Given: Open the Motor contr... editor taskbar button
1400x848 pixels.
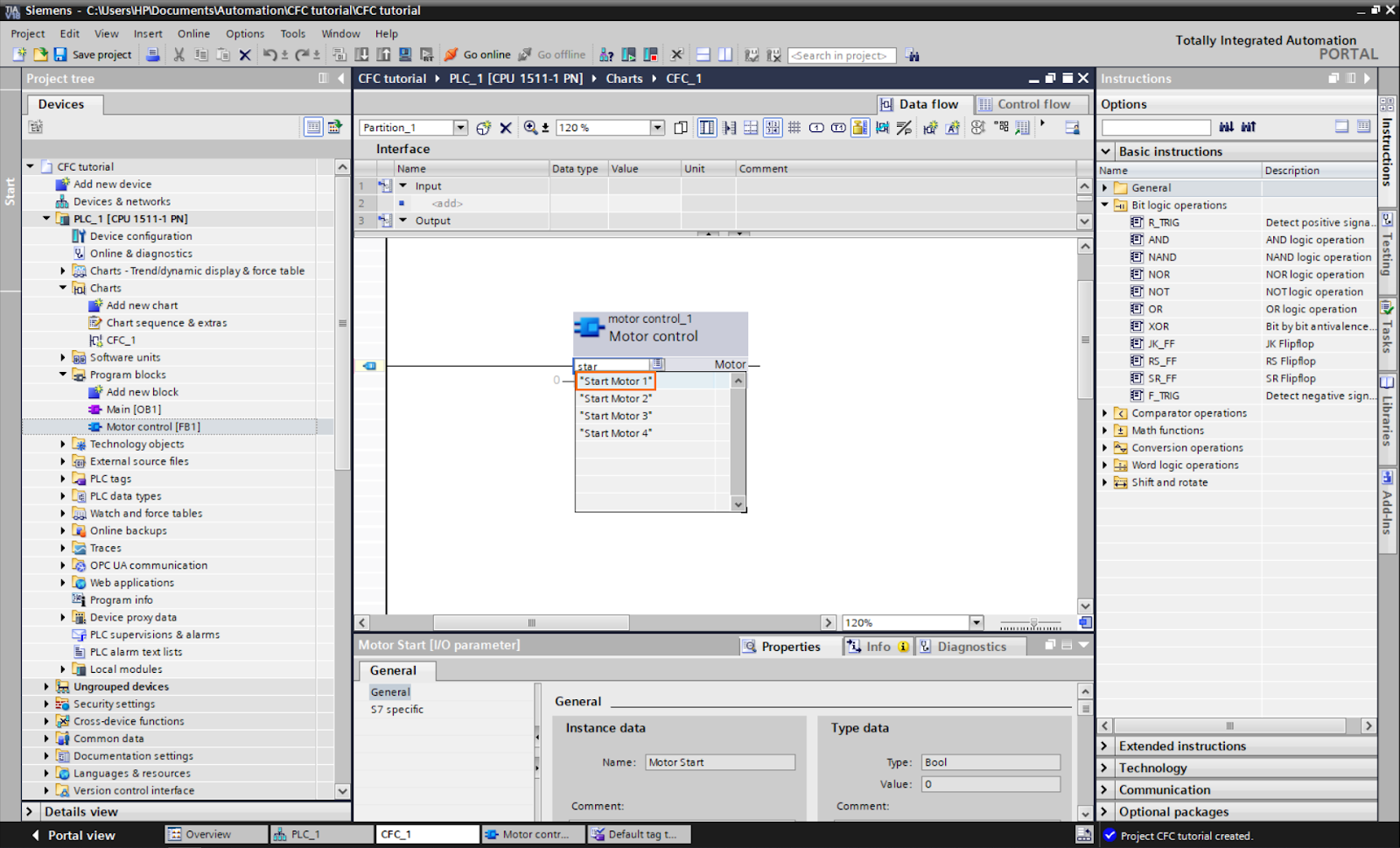Looking at the screenshot, I should tap(533, 834).
